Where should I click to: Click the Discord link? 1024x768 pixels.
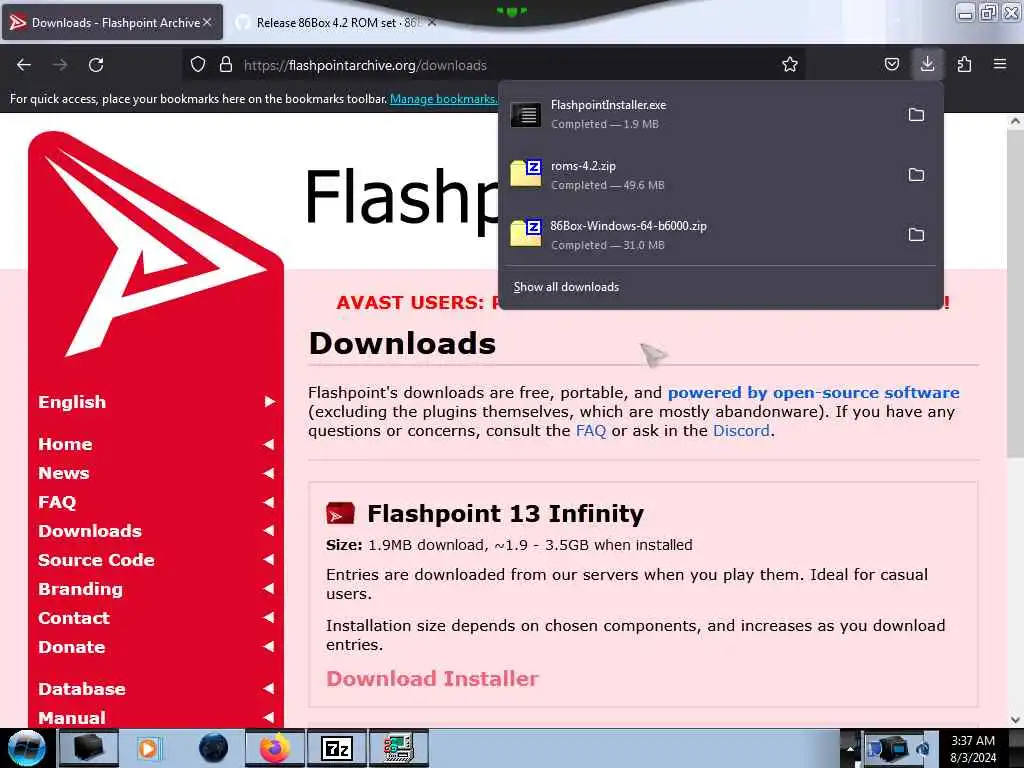741,431
